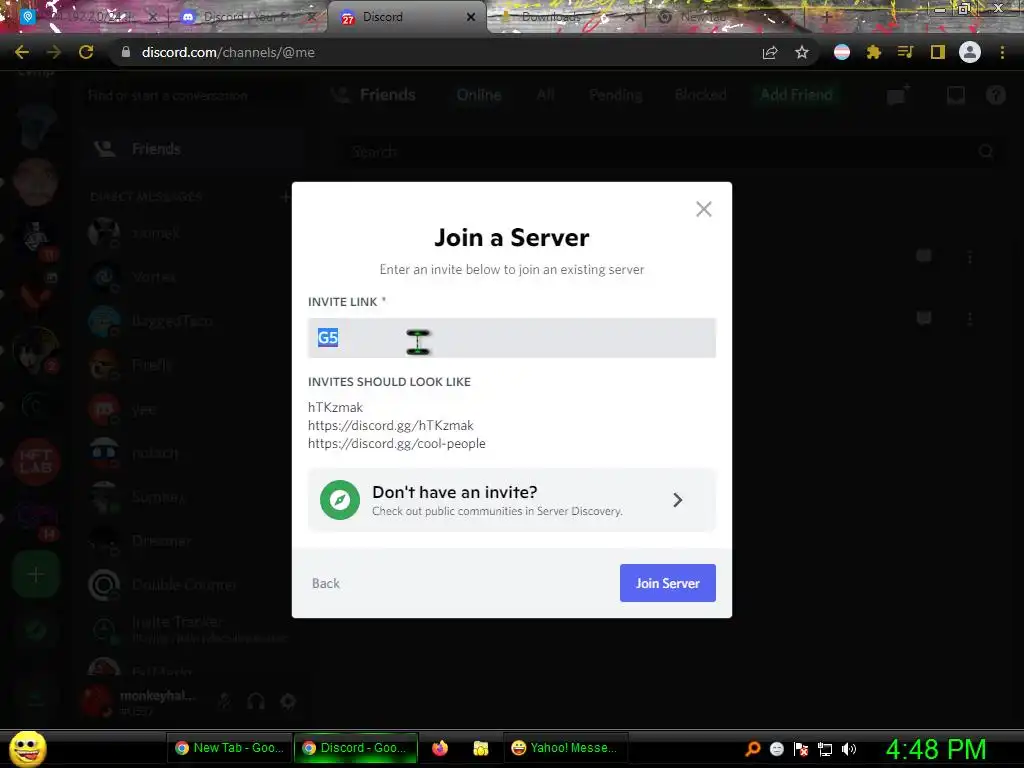Screen dimensions: 1024x768
Task: Expand the Server Discovery chevron arrow
Action: 677,500
